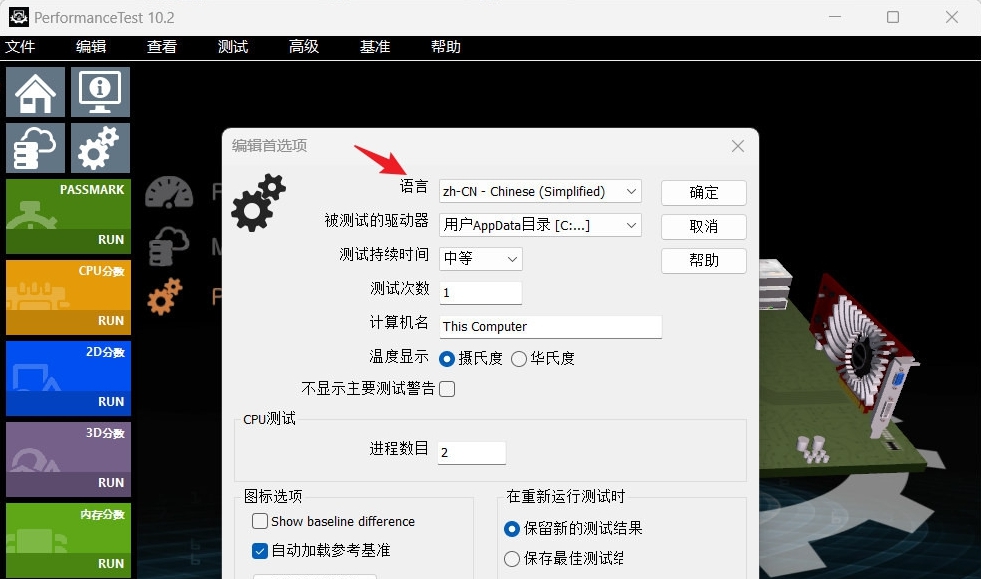981x579 pixels.
Task: Open the 语言 language dropdown
Action: 541,192
